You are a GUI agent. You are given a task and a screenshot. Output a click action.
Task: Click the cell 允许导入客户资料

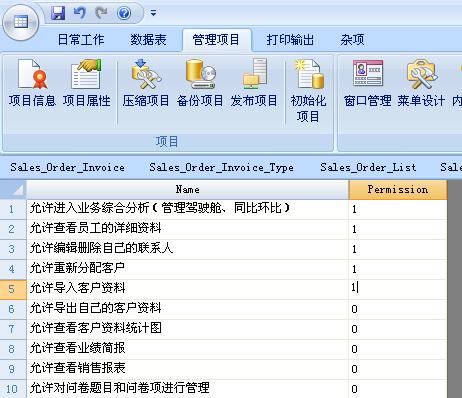[188, 289]
